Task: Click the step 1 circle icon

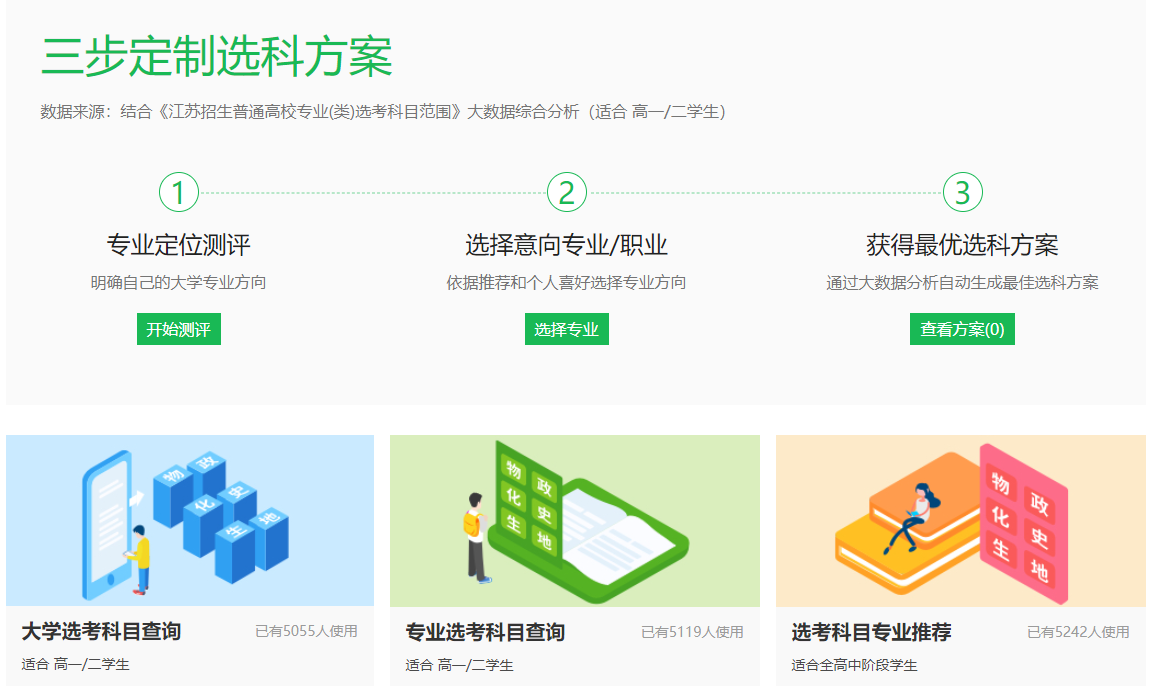Action: click(x=179, y=192)
